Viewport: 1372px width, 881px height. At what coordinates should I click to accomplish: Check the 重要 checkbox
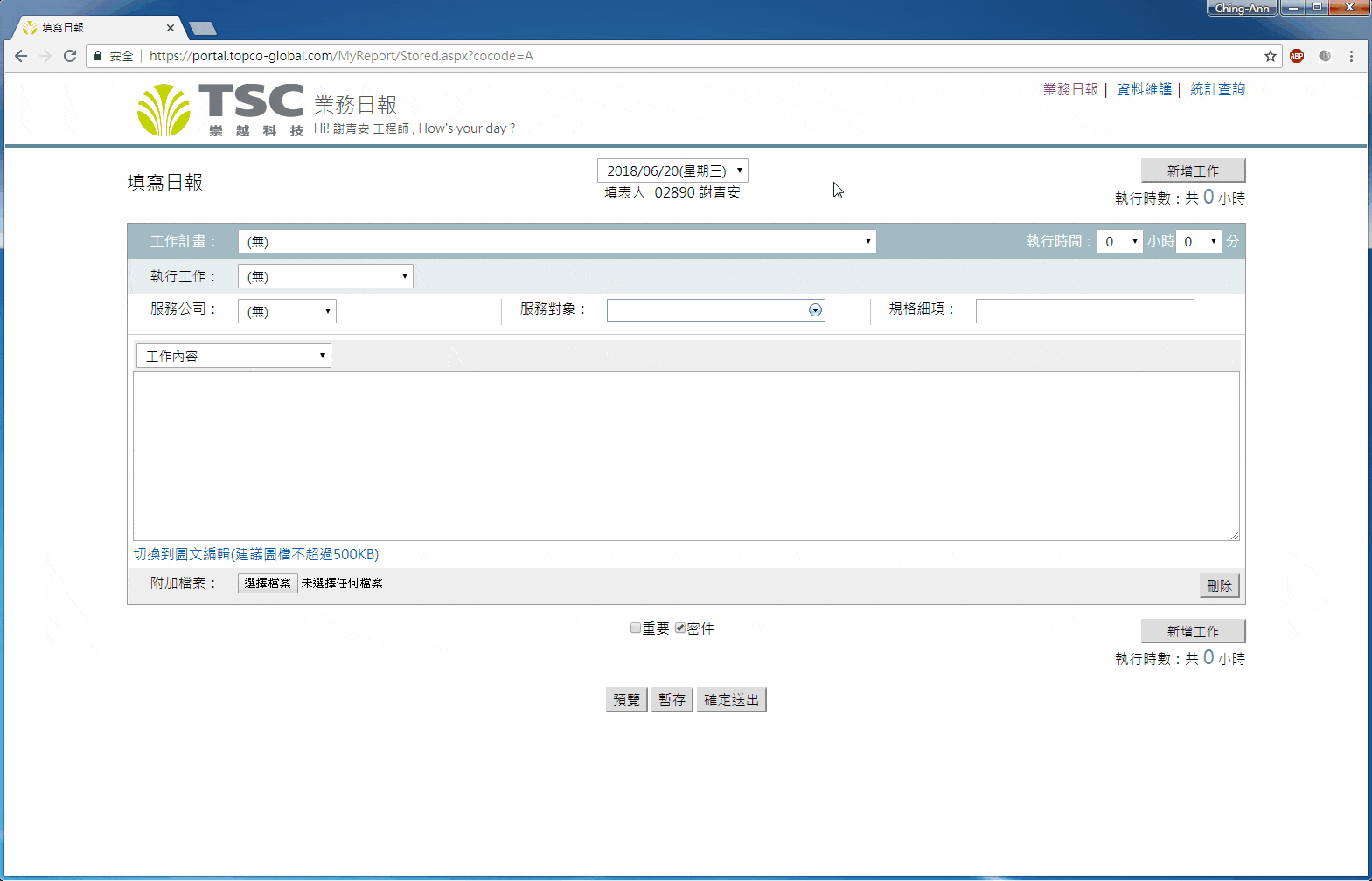click(x=636, y=628)
